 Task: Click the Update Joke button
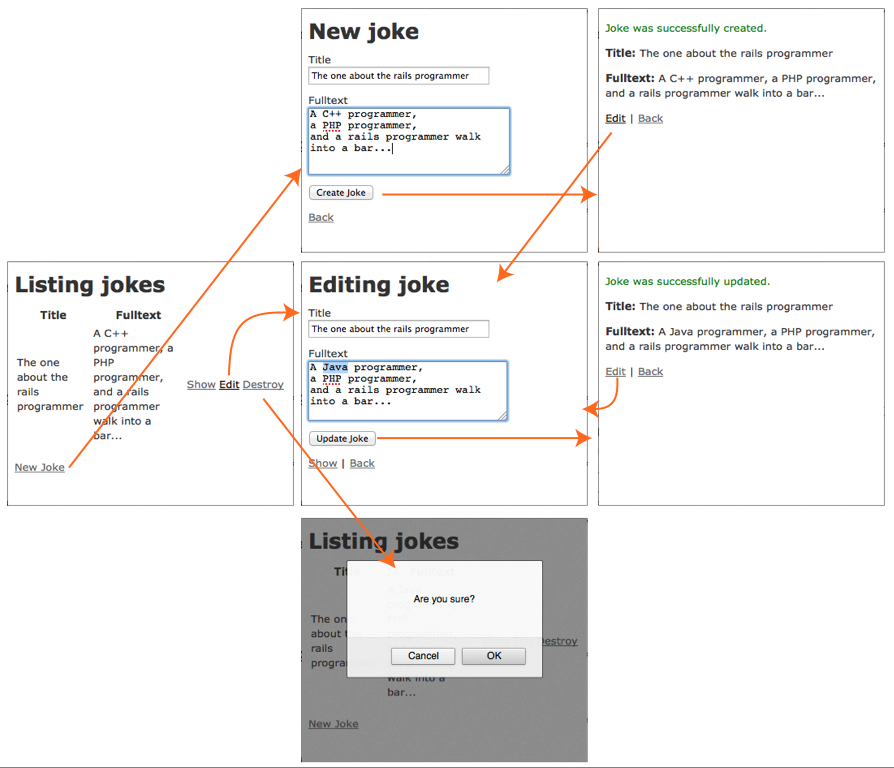[x=342, y=438]
